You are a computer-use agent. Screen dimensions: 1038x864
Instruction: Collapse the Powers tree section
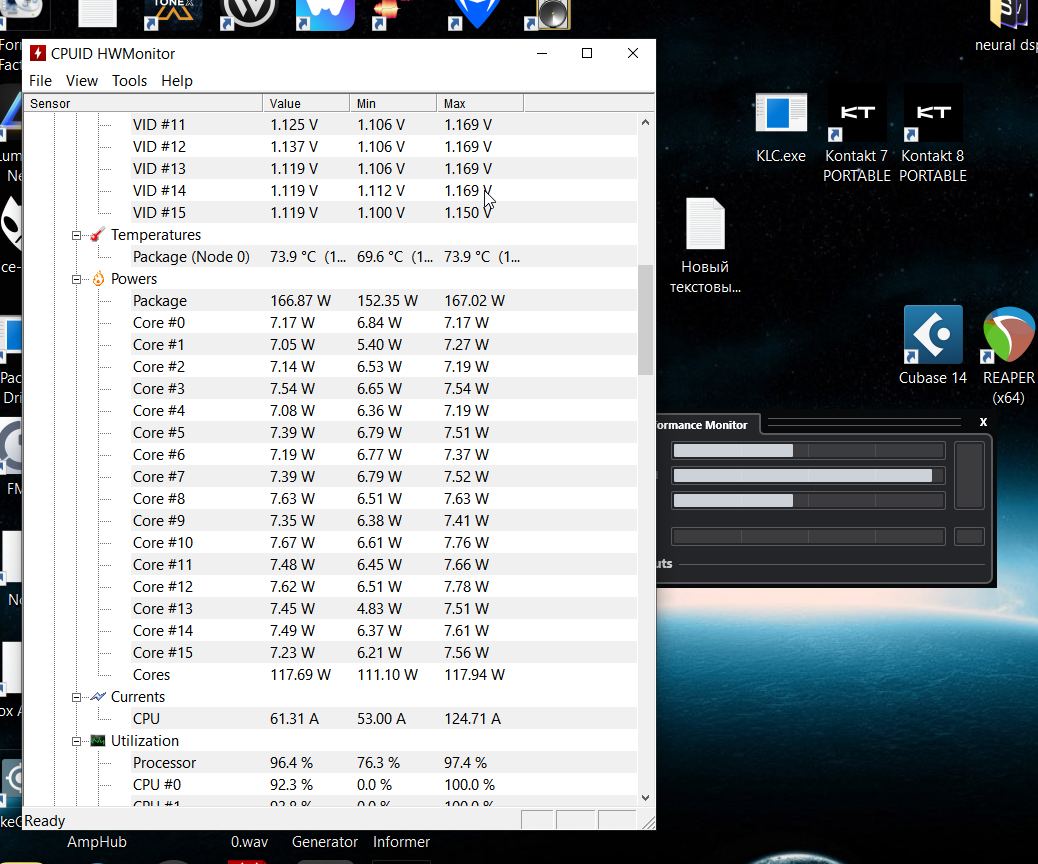(x=77, y=279)
